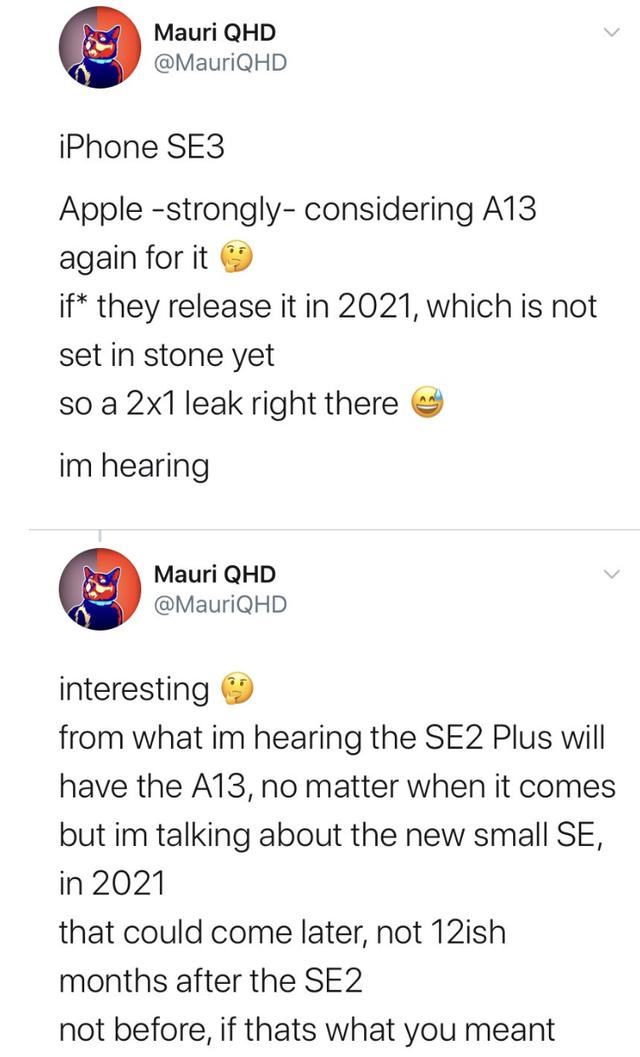Open the first tweet's chevron options menu
Image resolution: width=640 pixels, height=1057 pixels.
click(610, 34)
